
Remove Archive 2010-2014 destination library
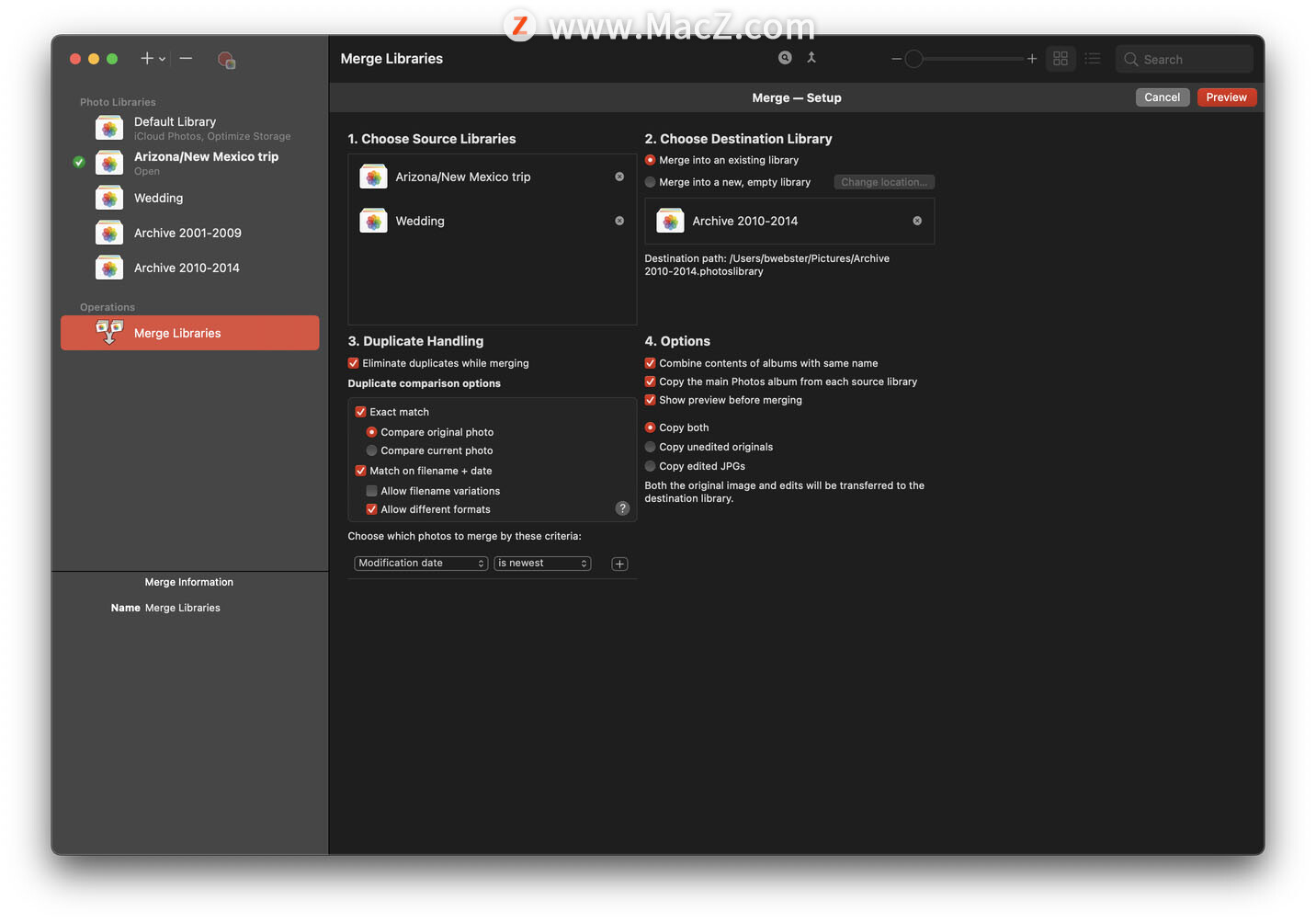pyautogui.click(x=917, y=221)
